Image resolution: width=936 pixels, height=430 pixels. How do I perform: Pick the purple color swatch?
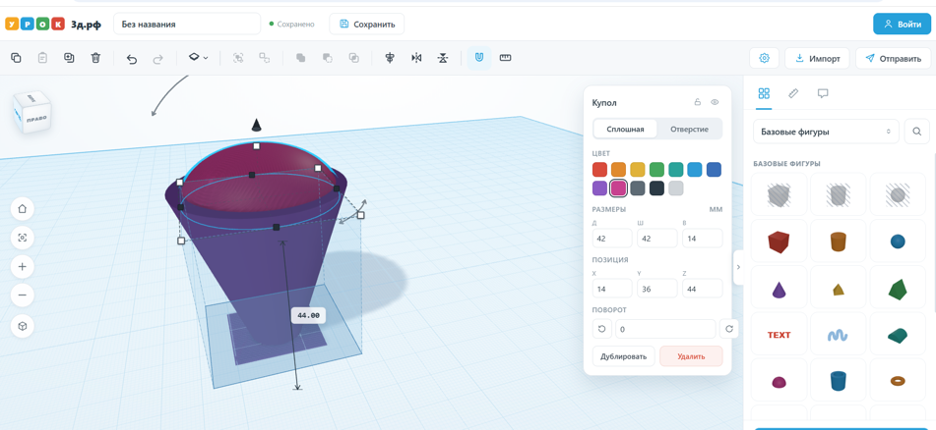pos(599,188)
